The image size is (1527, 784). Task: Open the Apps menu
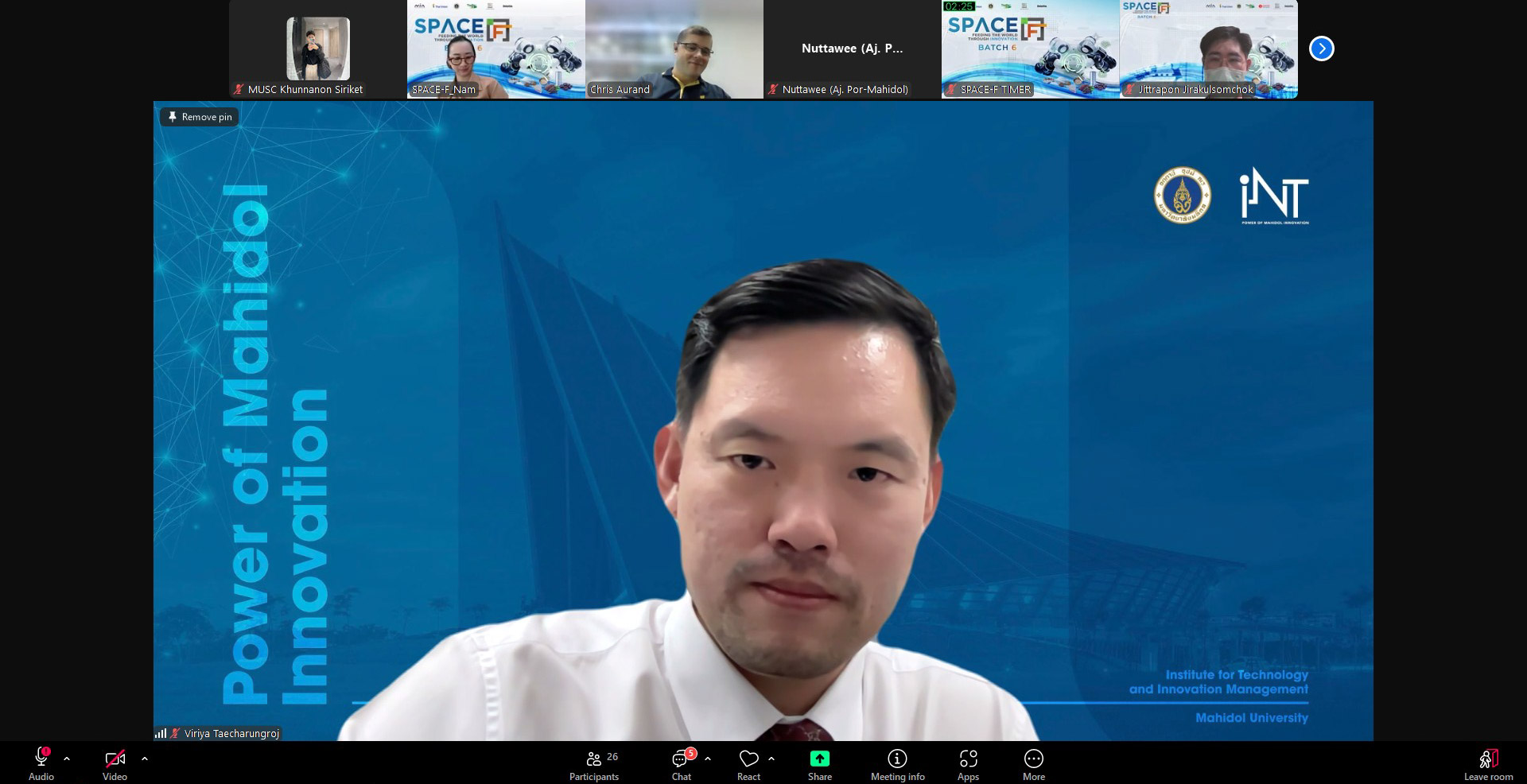pos(968,763)
